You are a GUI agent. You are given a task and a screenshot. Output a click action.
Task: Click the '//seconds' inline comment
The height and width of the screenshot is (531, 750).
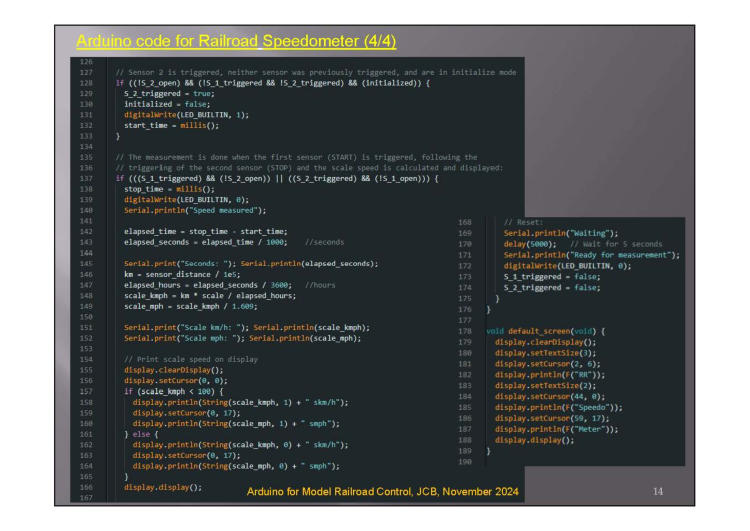(324, 240)
